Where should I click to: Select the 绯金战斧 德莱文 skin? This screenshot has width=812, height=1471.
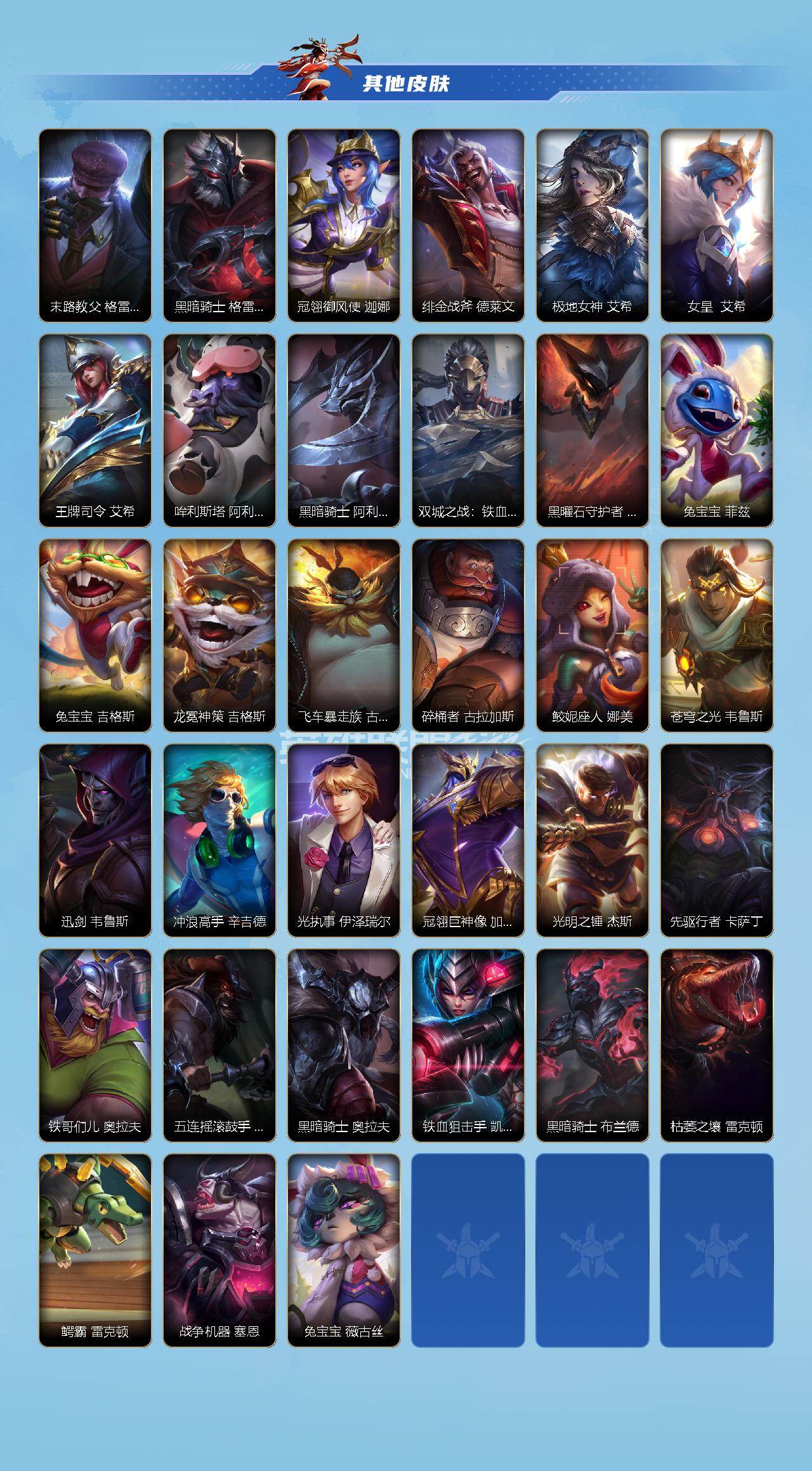(468, 225)
